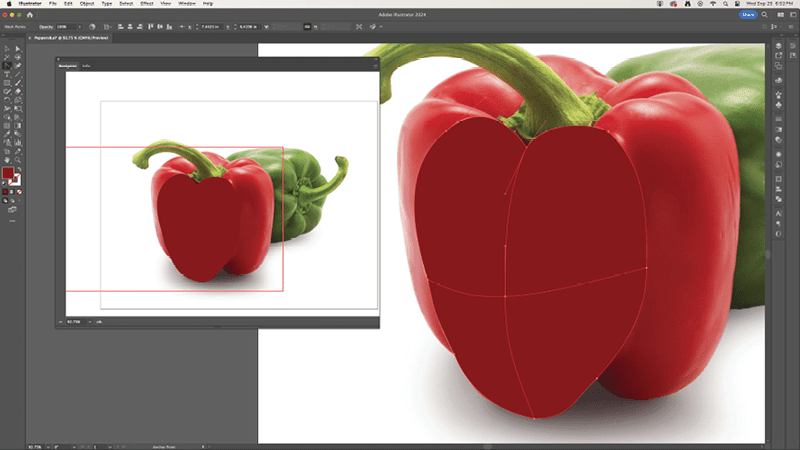Open the Asset Export panel icon
This screenshot has height=450, width=800.
[779, 56]
